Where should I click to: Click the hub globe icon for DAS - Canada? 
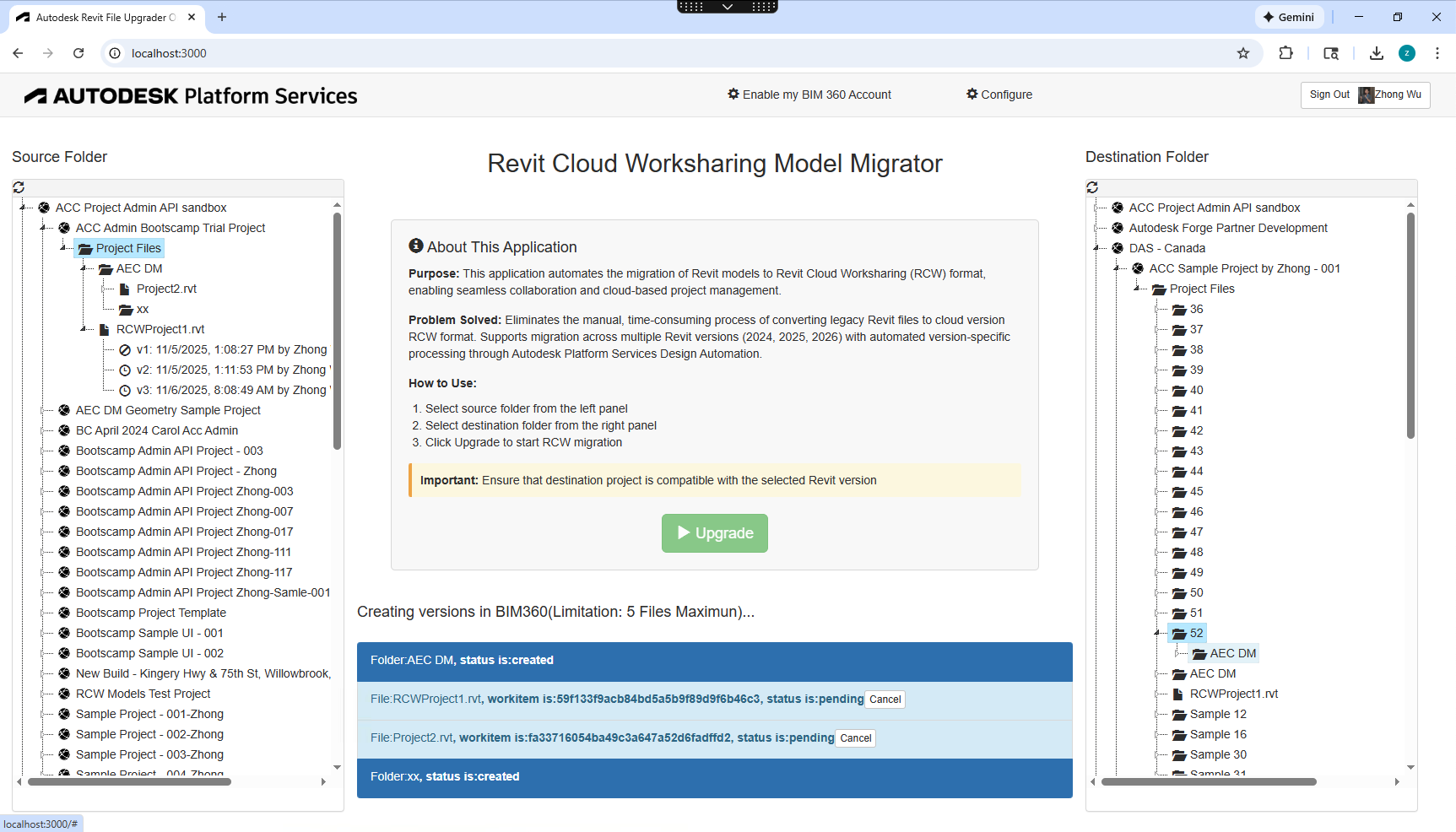pos(1117,248)
